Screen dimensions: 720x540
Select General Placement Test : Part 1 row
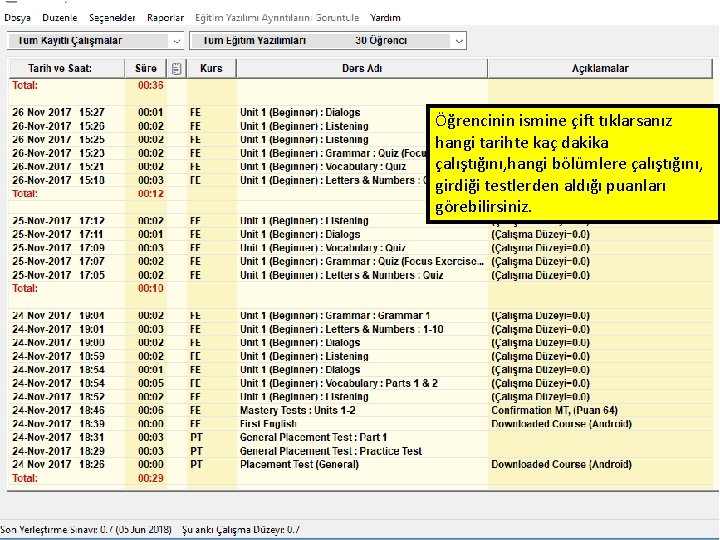tap(361, 438)
